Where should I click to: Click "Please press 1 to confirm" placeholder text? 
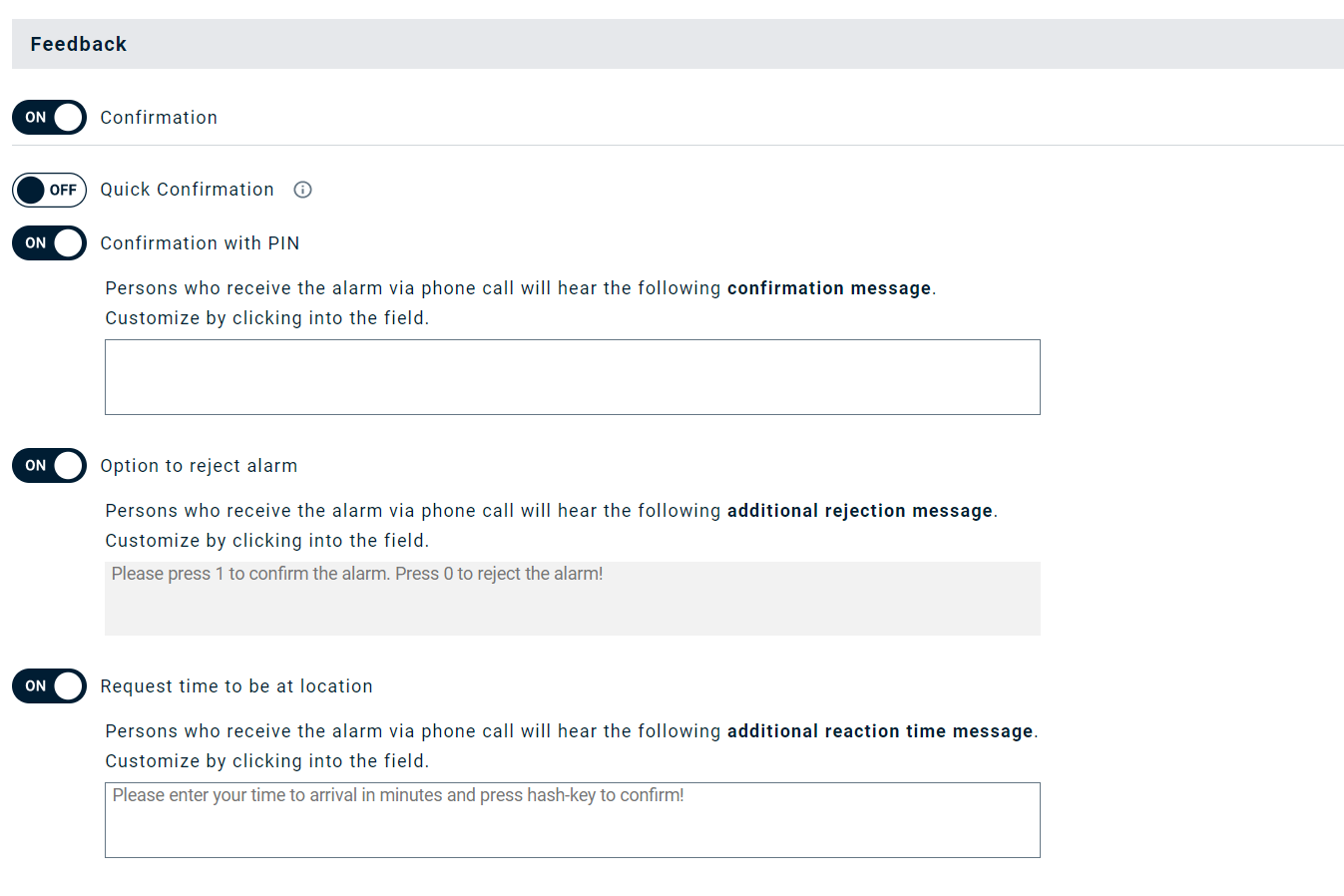pos(357,574)
